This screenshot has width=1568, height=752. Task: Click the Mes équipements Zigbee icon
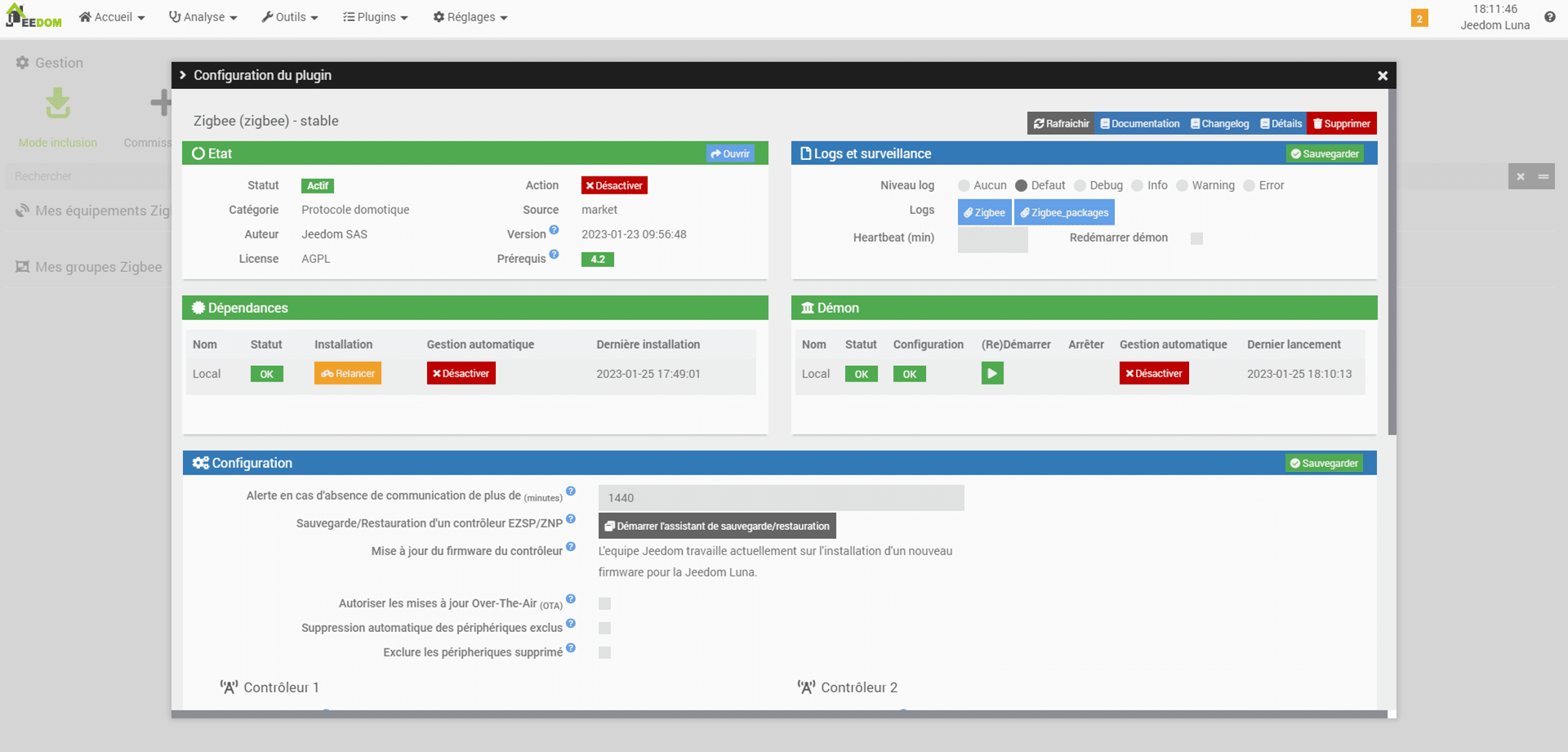pyautogui.click(x=22, y=211)
